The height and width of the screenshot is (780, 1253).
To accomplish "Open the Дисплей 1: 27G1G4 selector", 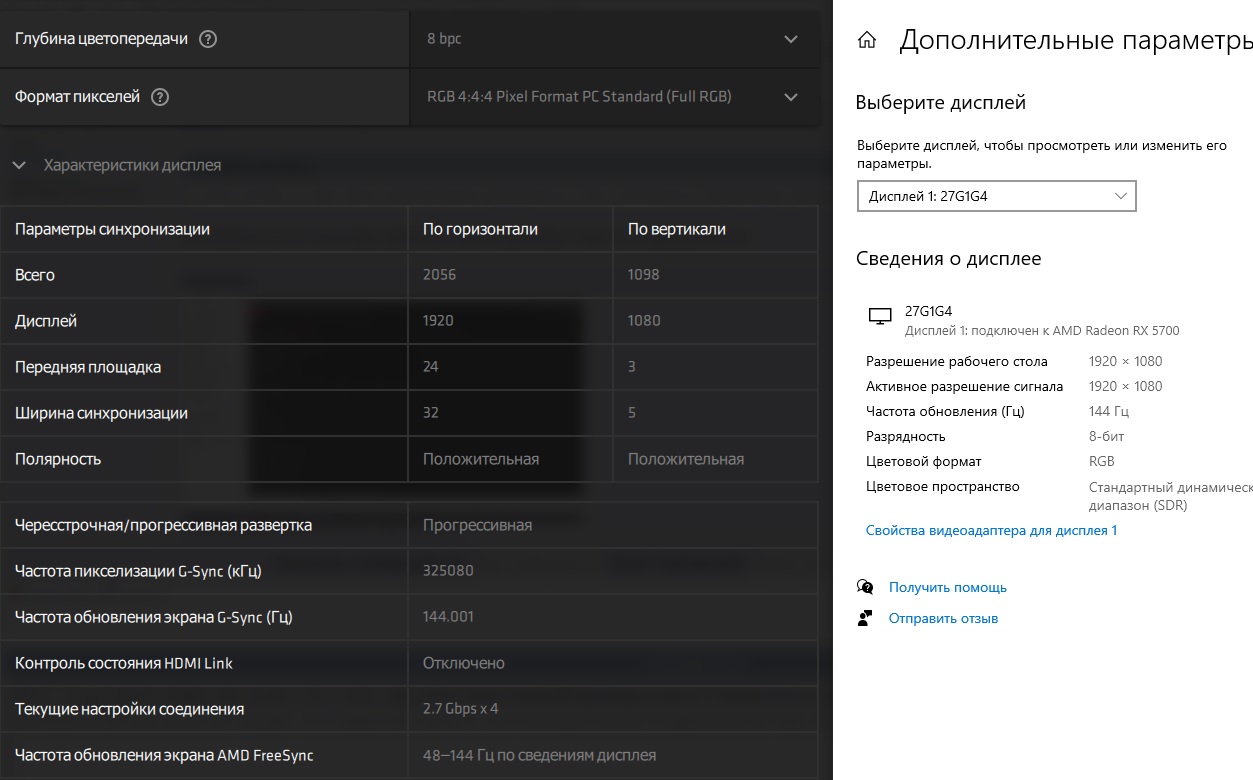I will 996,196.
